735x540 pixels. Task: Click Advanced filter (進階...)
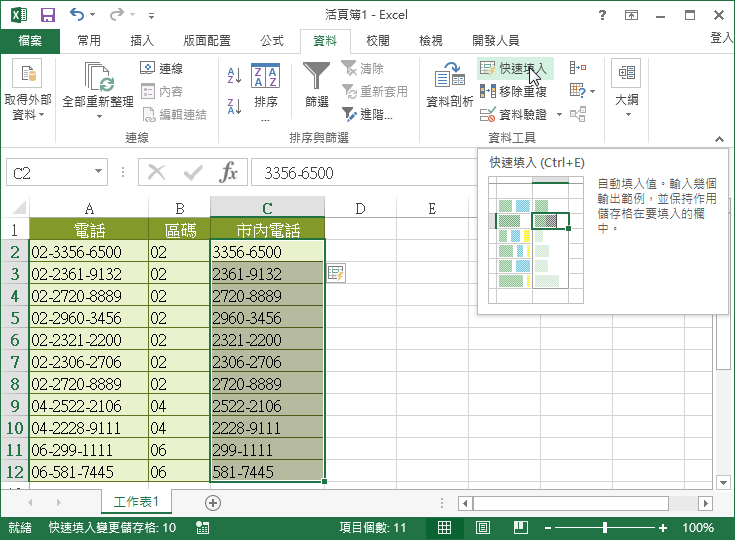[x=367, y=114]
